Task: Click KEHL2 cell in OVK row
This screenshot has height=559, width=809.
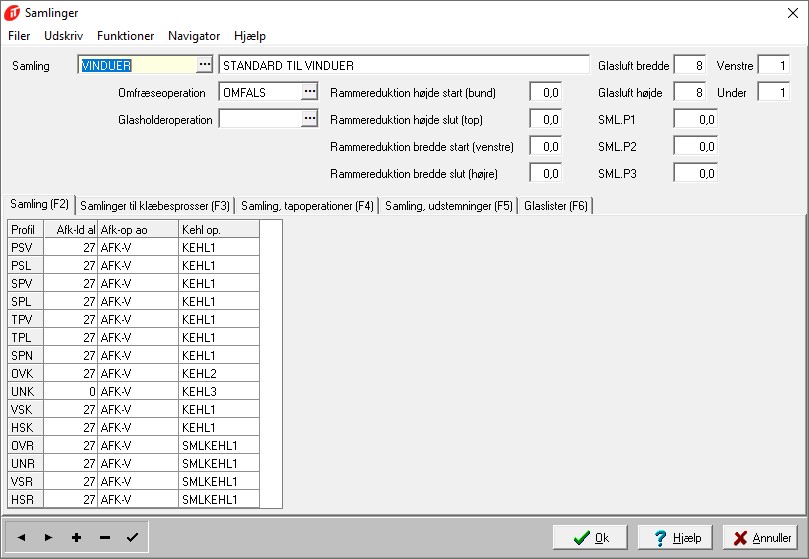Action: 219,373
